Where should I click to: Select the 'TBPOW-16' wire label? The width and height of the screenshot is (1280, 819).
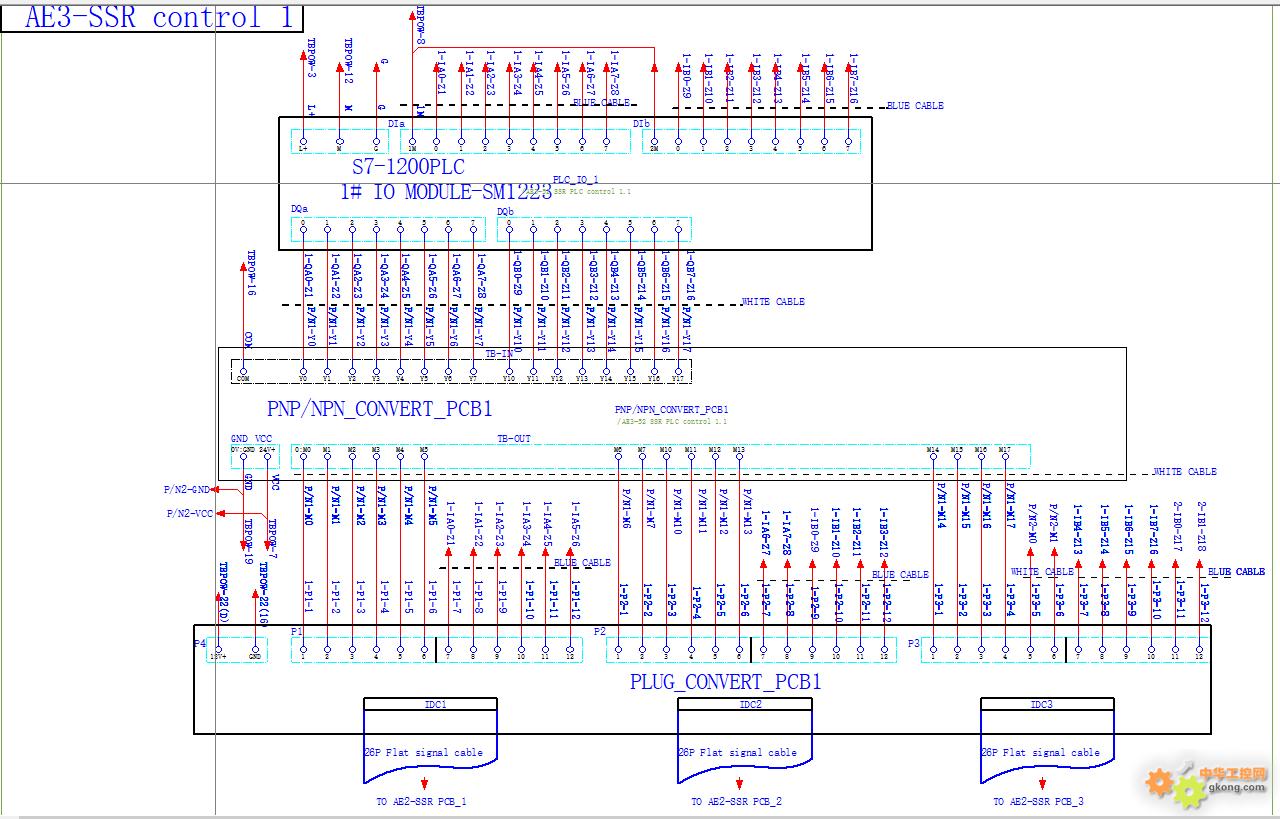point(251,272)
